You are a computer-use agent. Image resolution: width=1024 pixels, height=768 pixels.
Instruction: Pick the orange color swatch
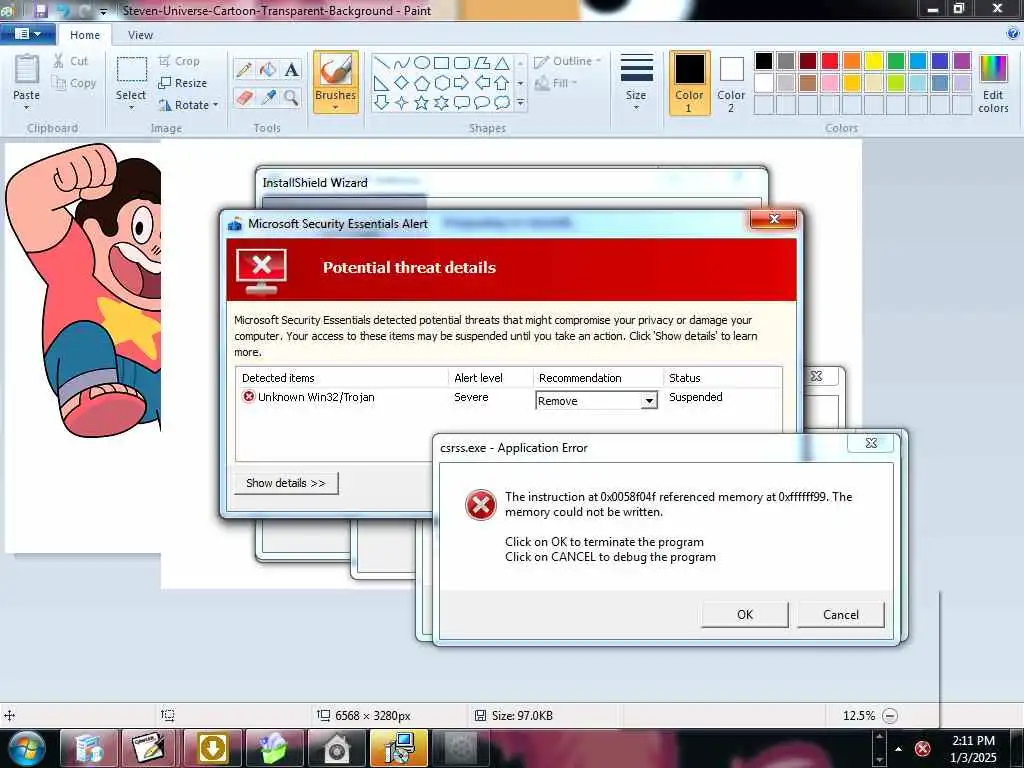pyautogui.click(x=852, y=61)
